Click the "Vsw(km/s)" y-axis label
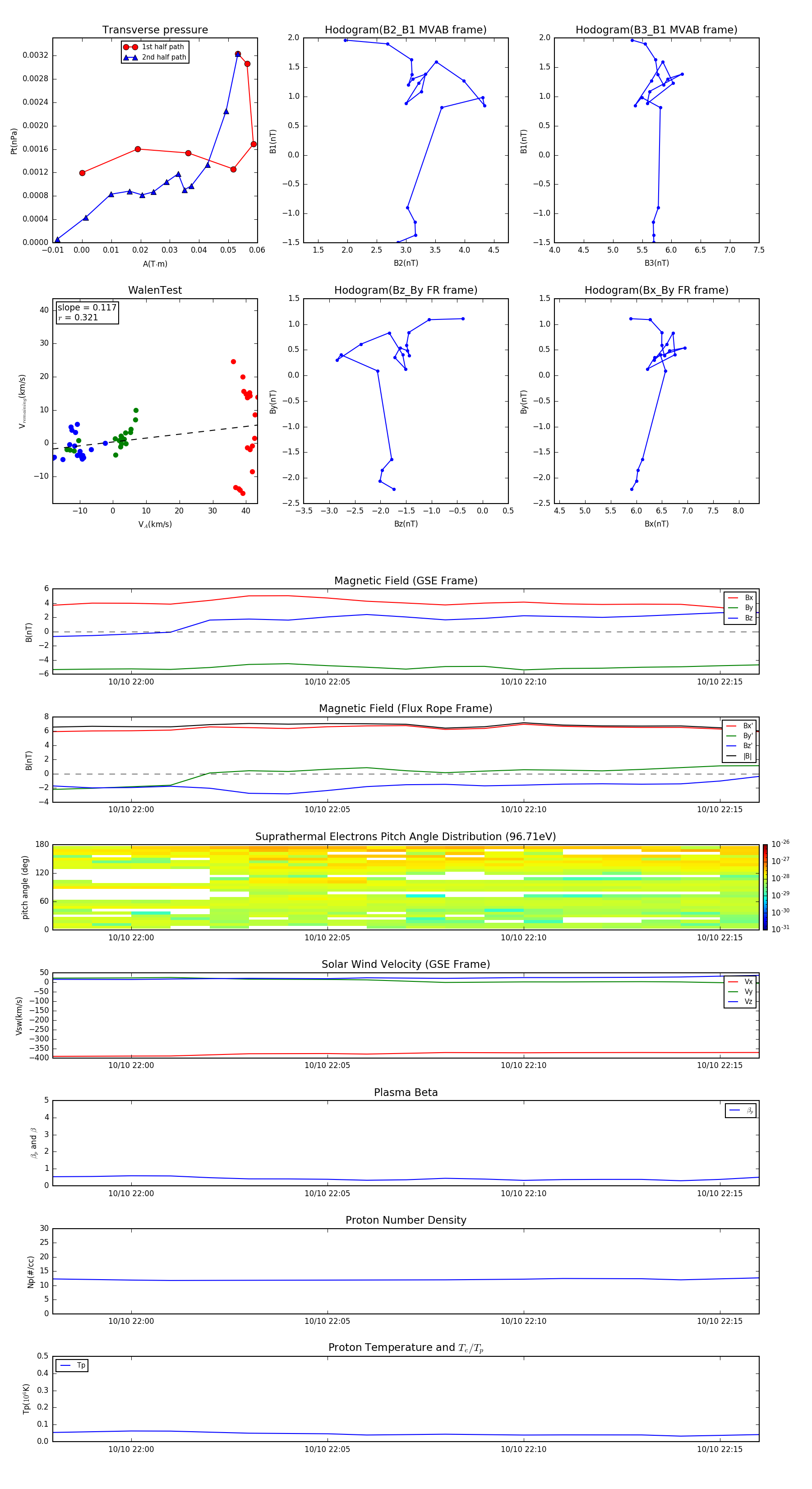 [19, 1016]
